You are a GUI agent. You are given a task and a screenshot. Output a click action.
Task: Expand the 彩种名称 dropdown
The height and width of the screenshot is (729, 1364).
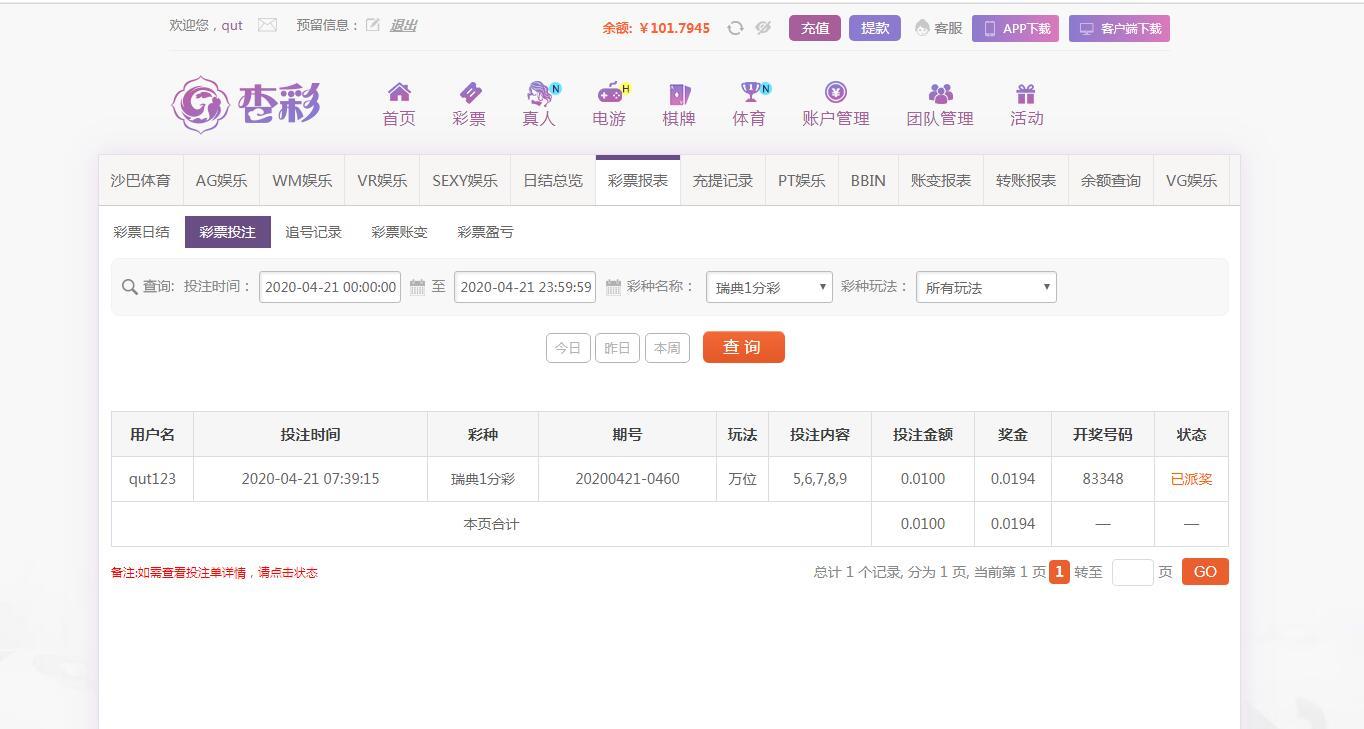[x=769, y=287]
